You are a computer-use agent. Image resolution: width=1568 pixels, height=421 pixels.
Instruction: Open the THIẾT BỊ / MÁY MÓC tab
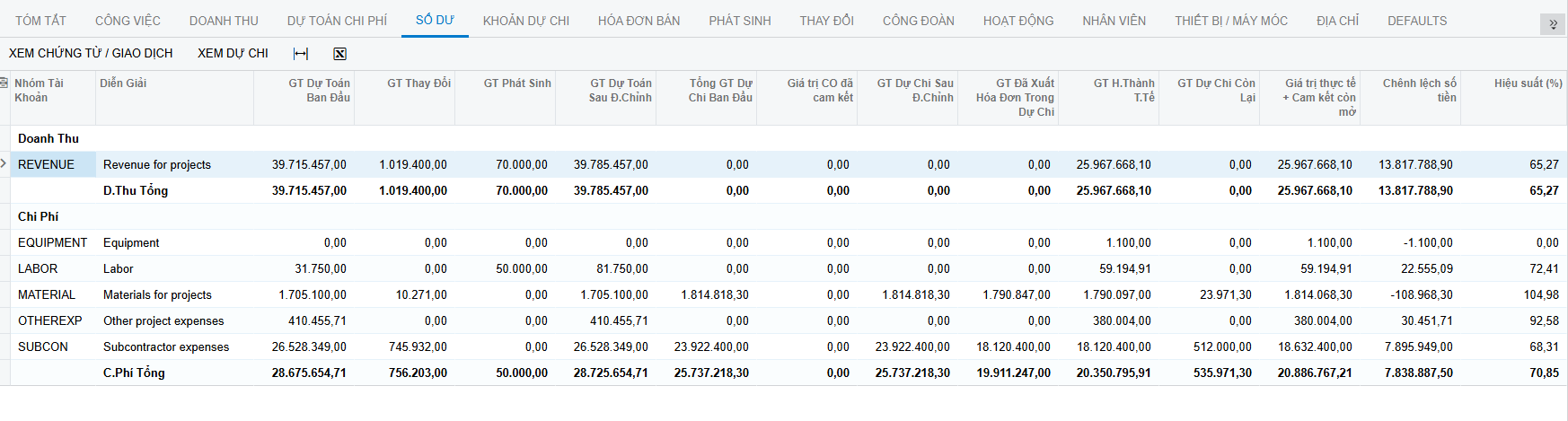1231,21
